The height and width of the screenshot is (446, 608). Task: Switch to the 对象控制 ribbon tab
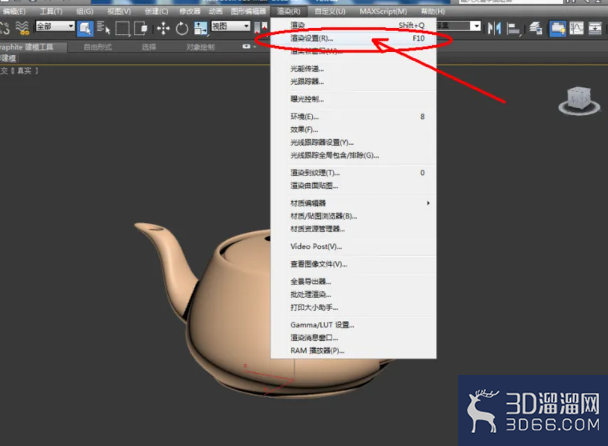tap(200, 47)
